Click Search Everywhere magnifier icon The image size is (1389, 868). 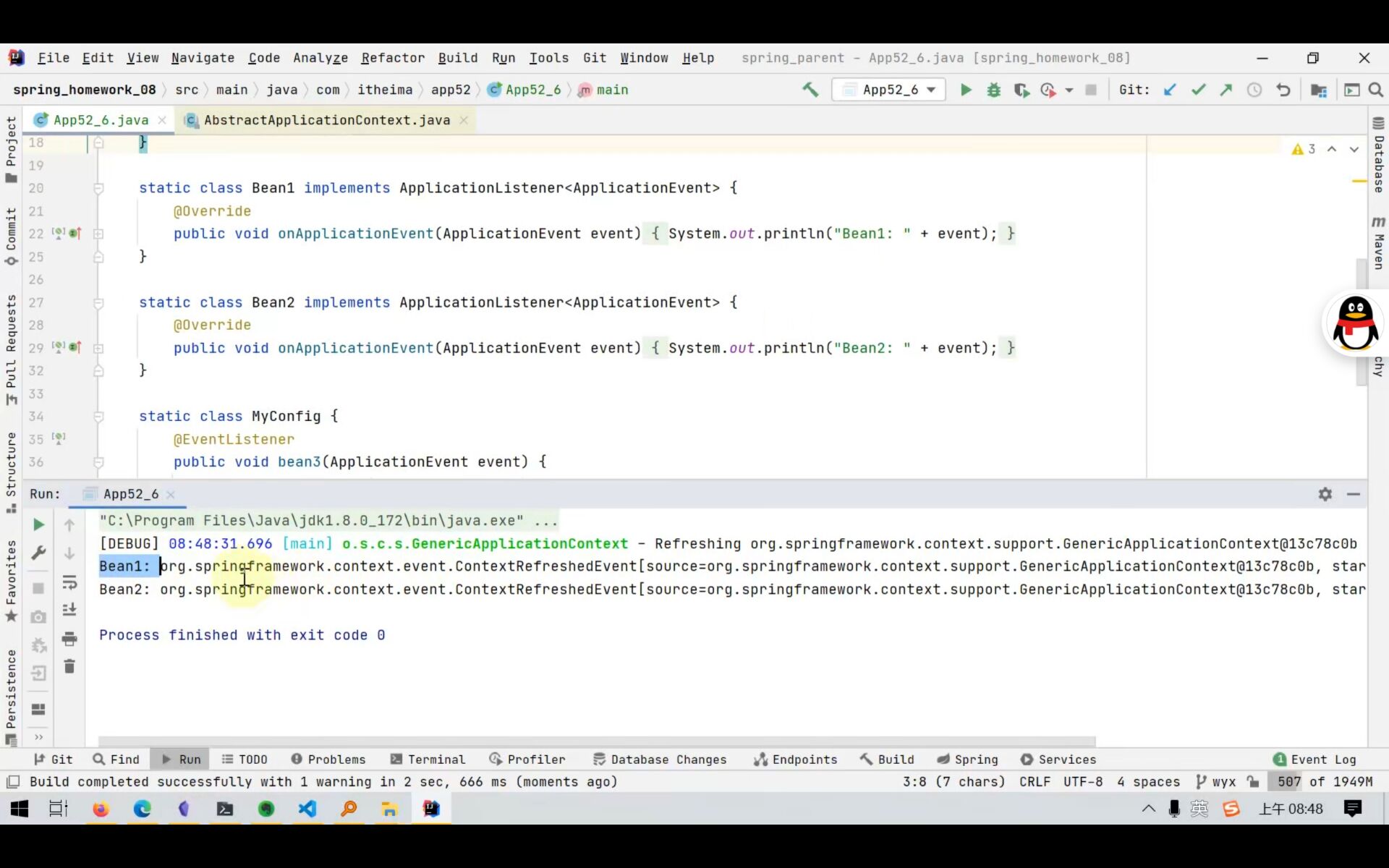(1376, 90)
